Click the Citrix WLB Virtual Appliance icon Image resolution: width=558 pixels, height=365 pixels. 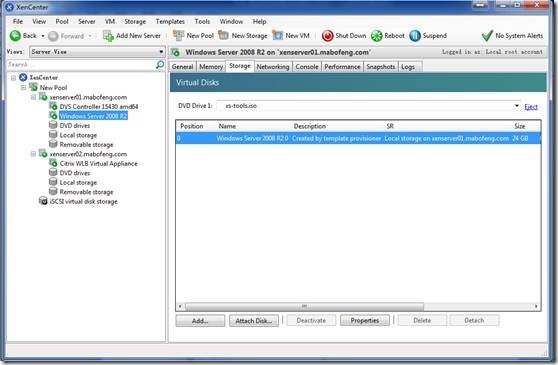click(53, 163)
